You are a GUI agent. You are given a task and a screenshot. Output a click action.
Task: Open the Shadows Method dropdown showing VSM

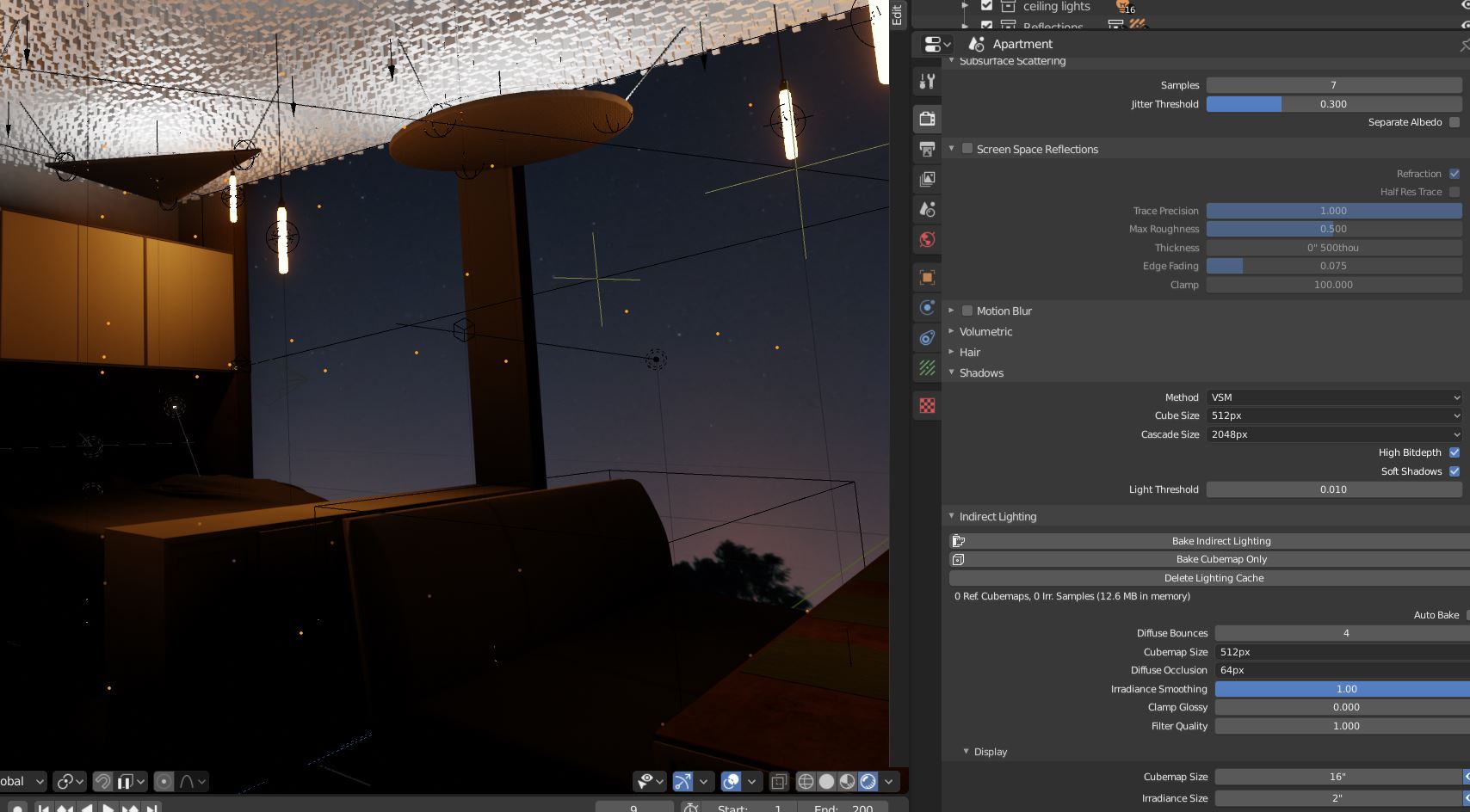coord(1334,397)
